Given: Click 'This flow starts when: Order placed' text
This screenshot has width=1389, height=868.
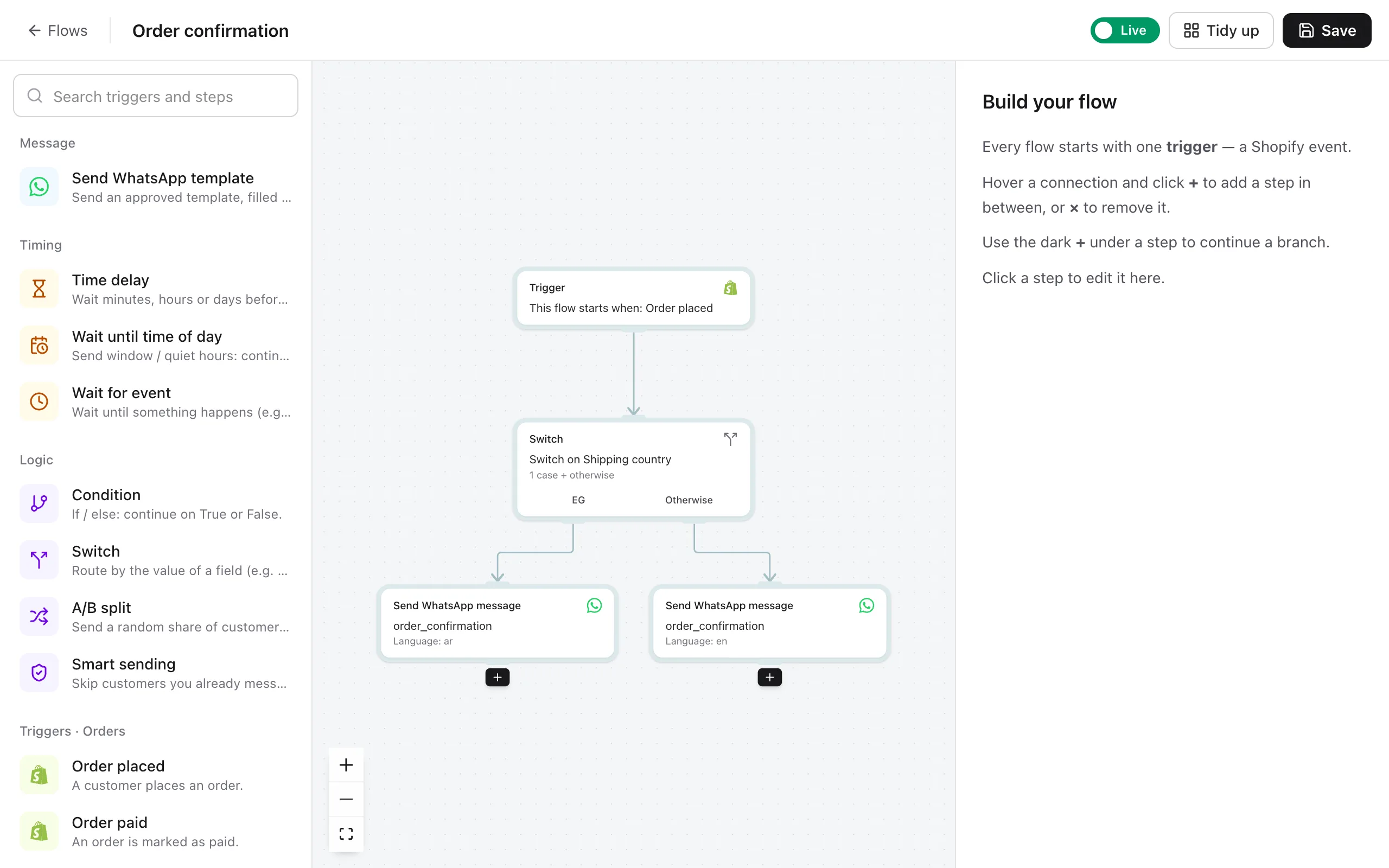Looking at the screenshot, I should (x=621, y=308).
